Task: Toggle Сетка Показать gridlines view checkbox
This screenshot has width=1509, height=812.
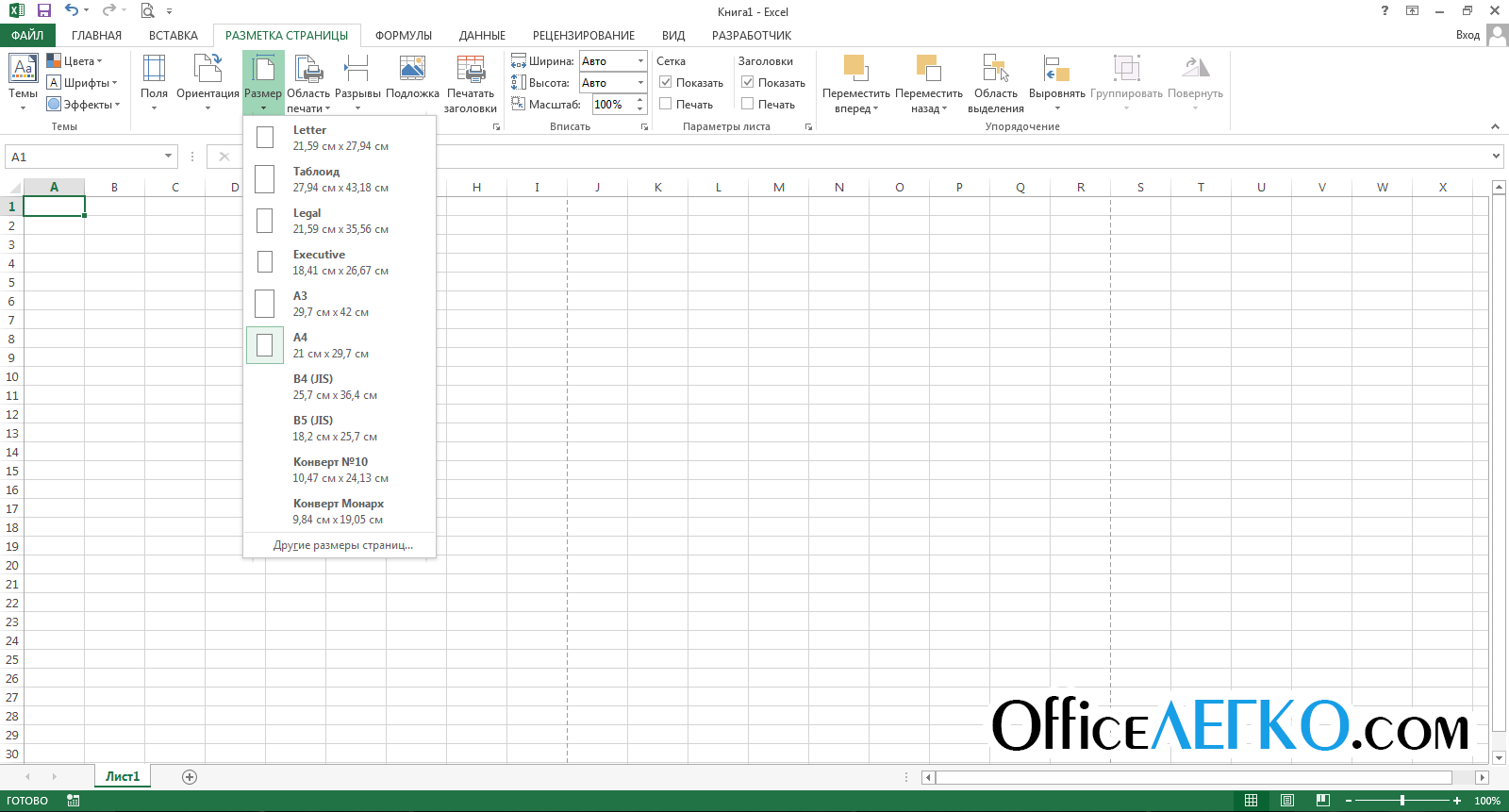Action: 665,82
